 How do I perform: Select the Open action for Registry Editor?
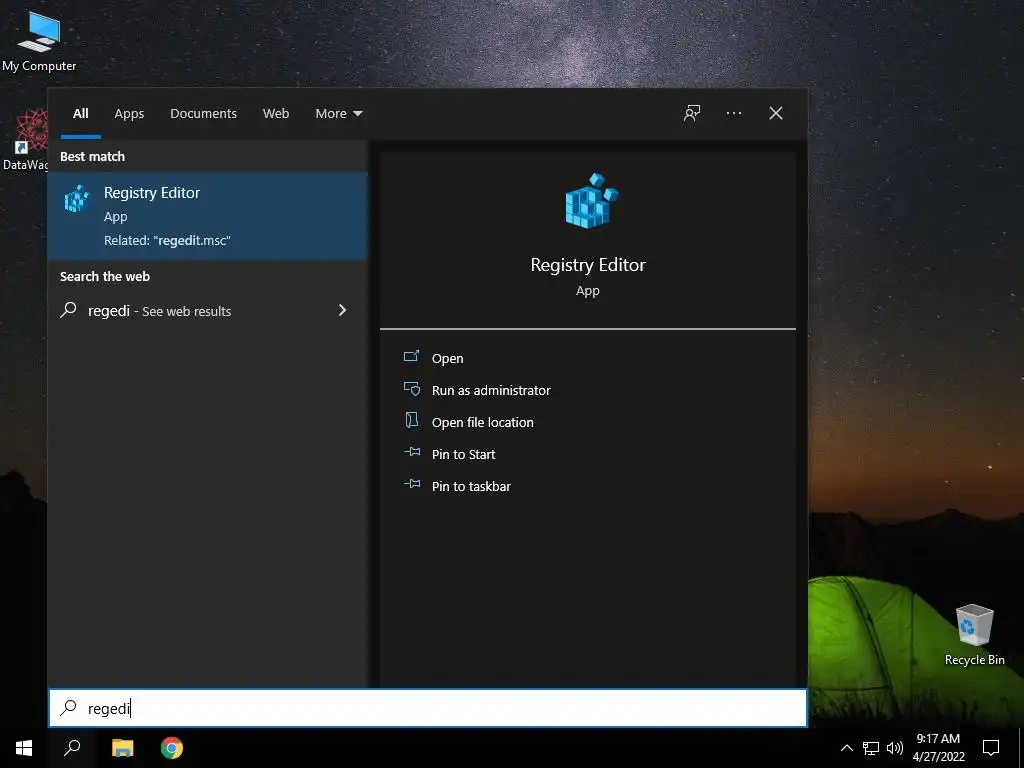point(447,358)
